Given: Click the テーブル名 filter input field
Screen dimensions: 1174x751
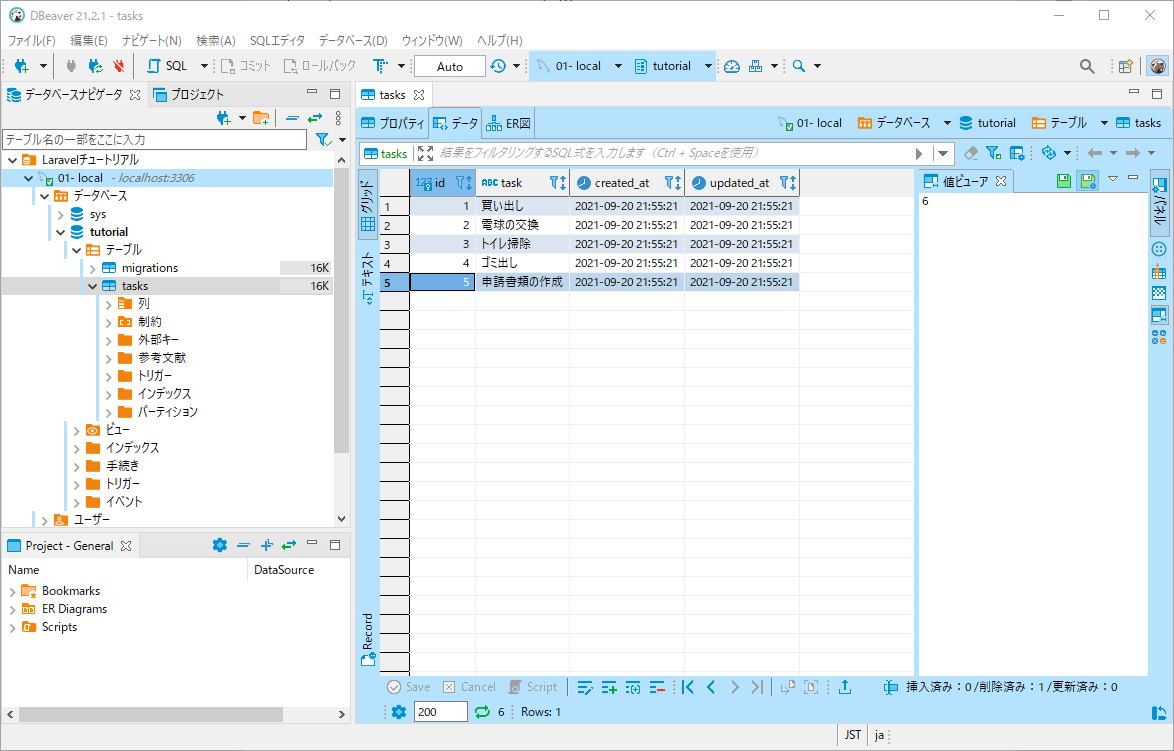Looking at the screenshot, I should pyautogui.click(x=154, y=139).
